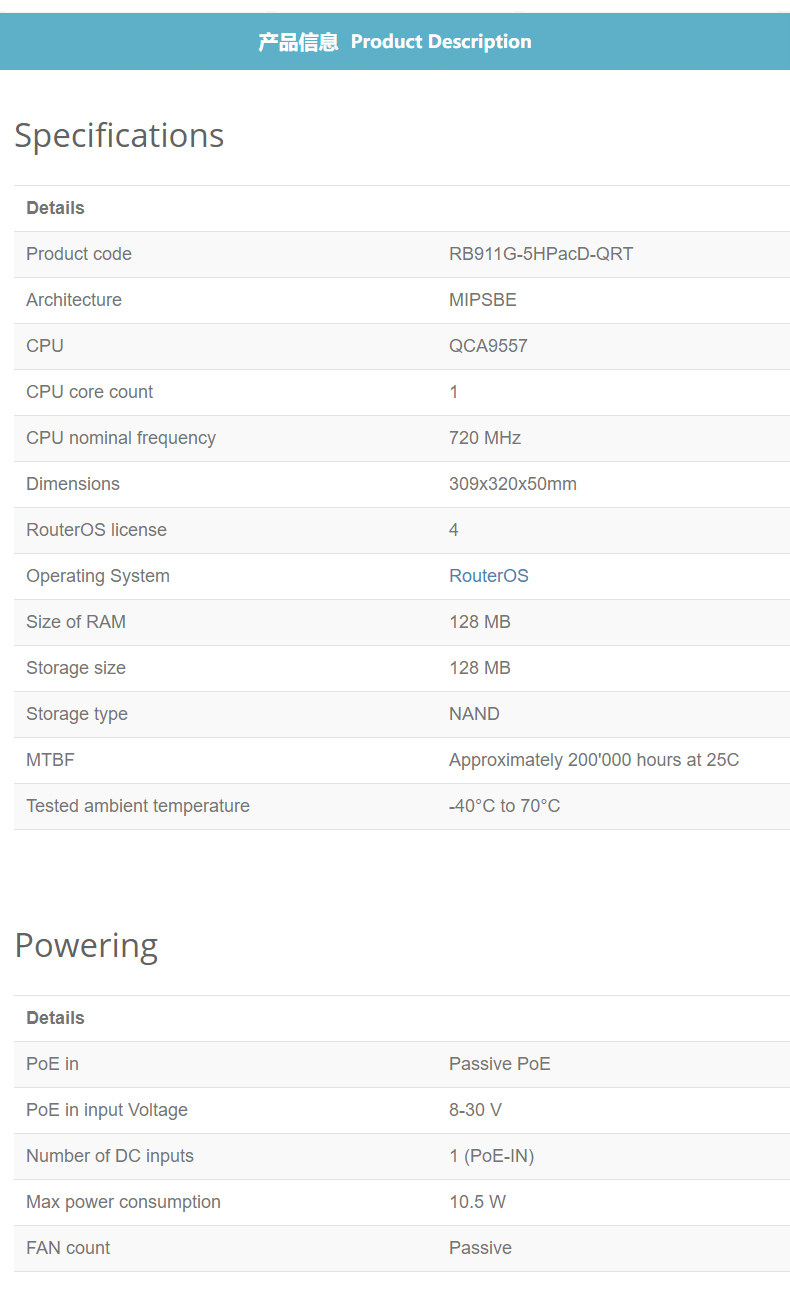Select the Size of RAM label
Screen dimensions: 790x1314
click(76, 622)
